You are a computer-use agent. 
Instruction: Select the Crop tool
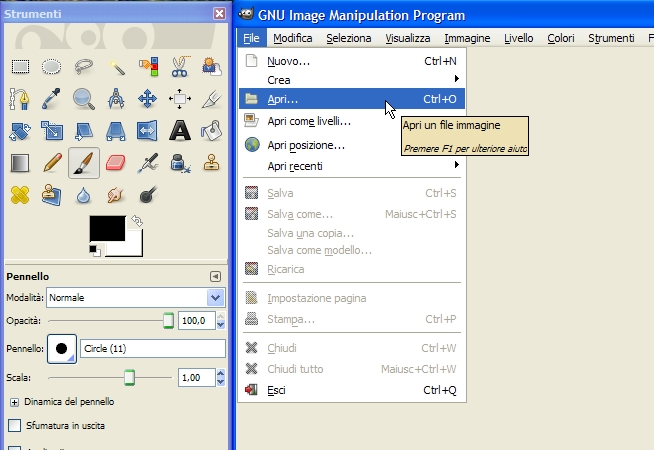pos(212,99)
